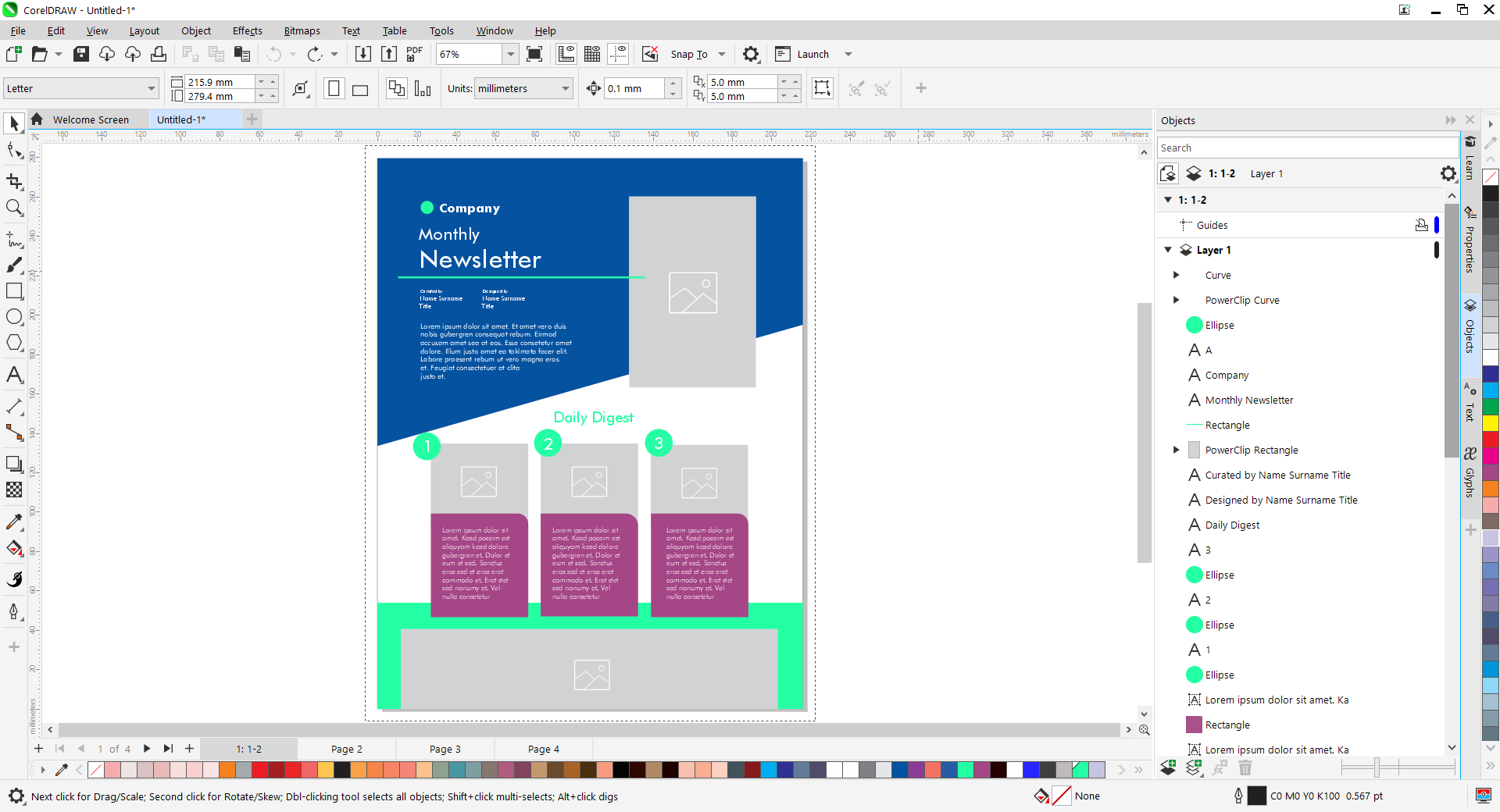Go to next page arrow
Image resolution: width=1500 pixels, height=812 pixels.
[147, 749]
